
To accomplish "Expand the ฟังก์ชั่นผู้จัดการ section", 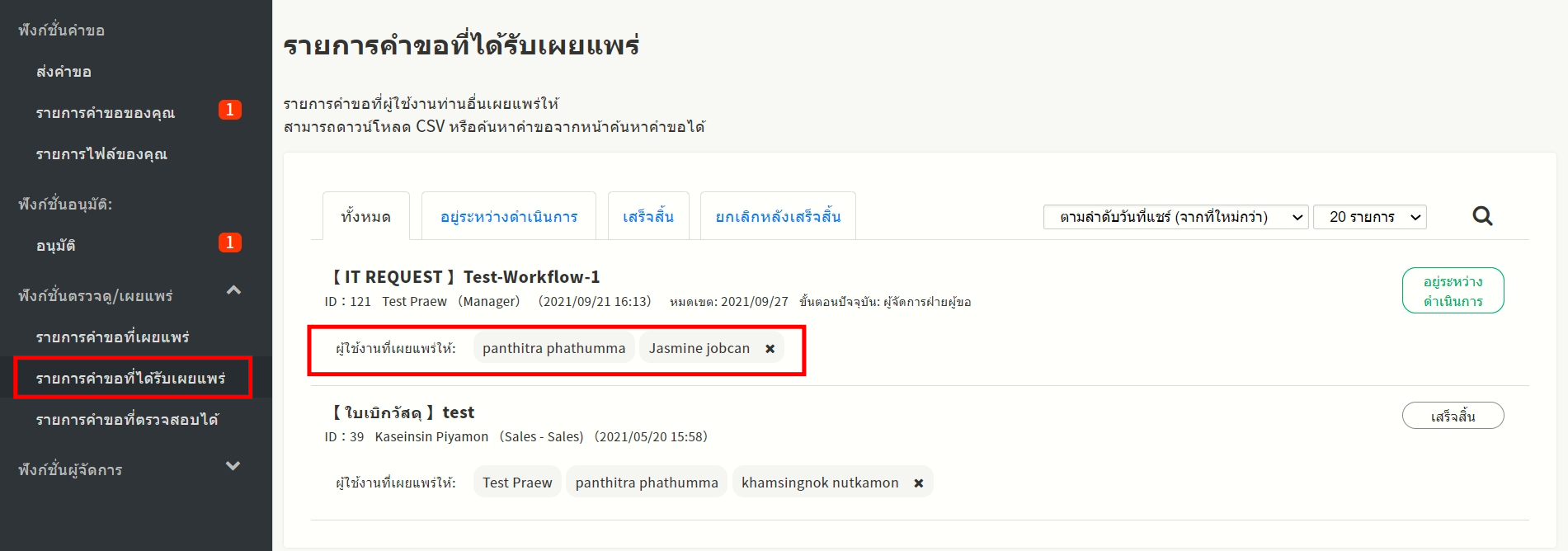I will click(233, 466).
